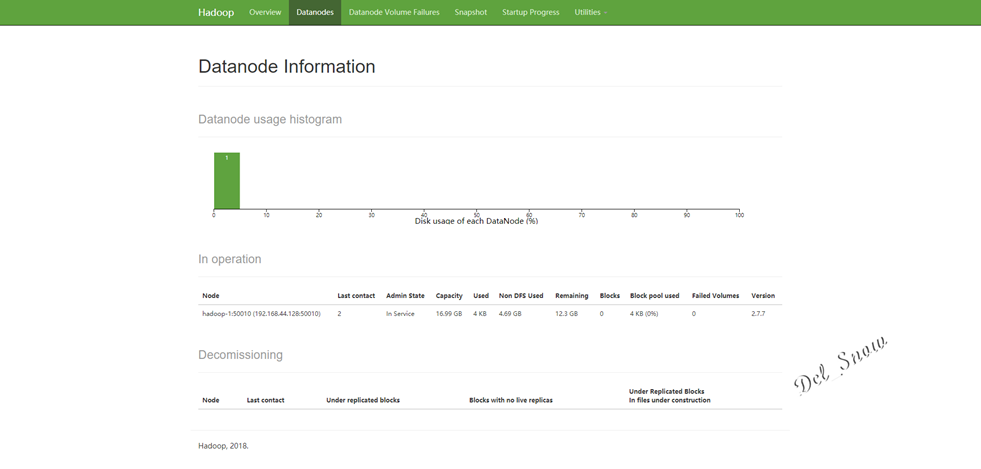Open the Overview tab
This screenshot has height=469, width=981.
tap(265, 13)
